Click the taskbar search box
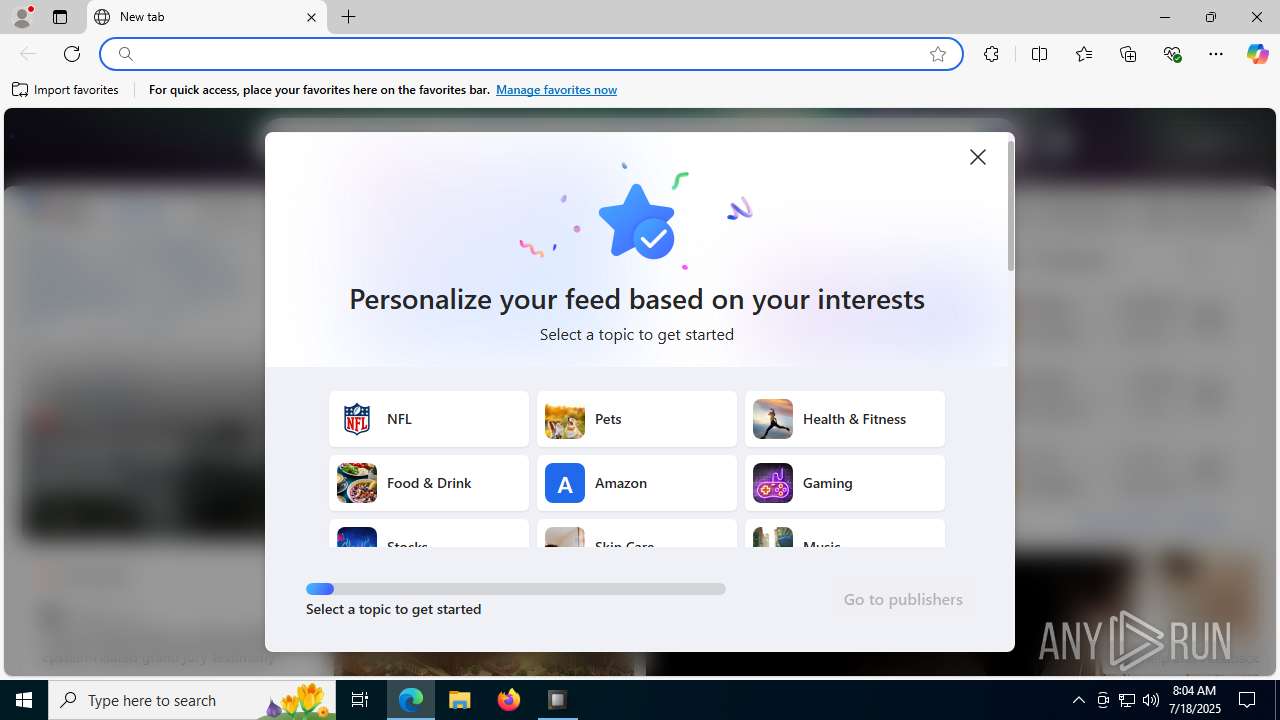1280x720 pixels. click(193, 700)
